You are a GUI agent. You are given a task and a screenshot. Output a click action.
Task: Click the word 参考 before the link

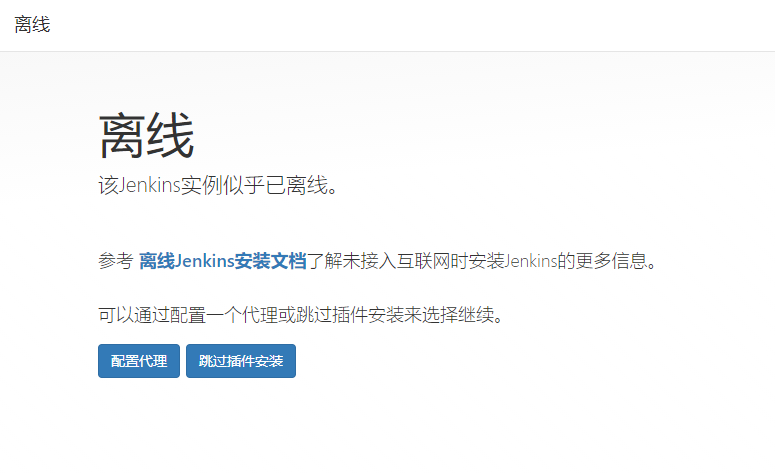click(x=116, y=260)
